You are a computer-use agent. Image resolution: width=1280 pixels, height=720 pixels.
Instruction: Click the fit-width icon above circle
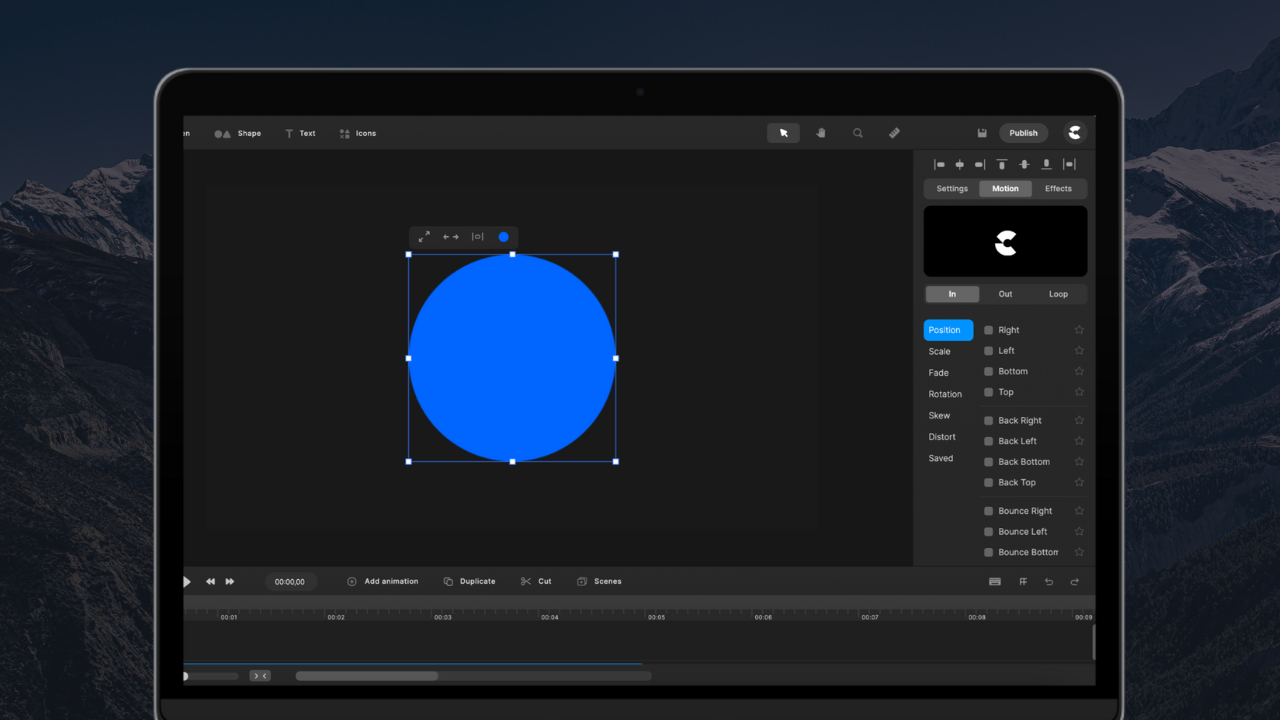(478, 237)
